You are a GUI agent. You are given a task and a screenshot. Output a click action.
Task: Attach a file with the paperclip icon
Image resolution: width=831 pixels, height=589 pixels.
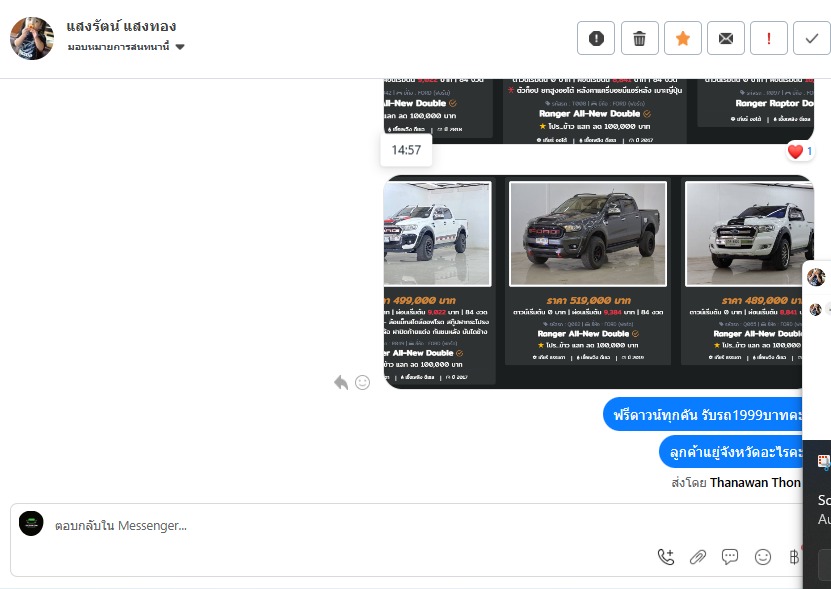(698, 557)
